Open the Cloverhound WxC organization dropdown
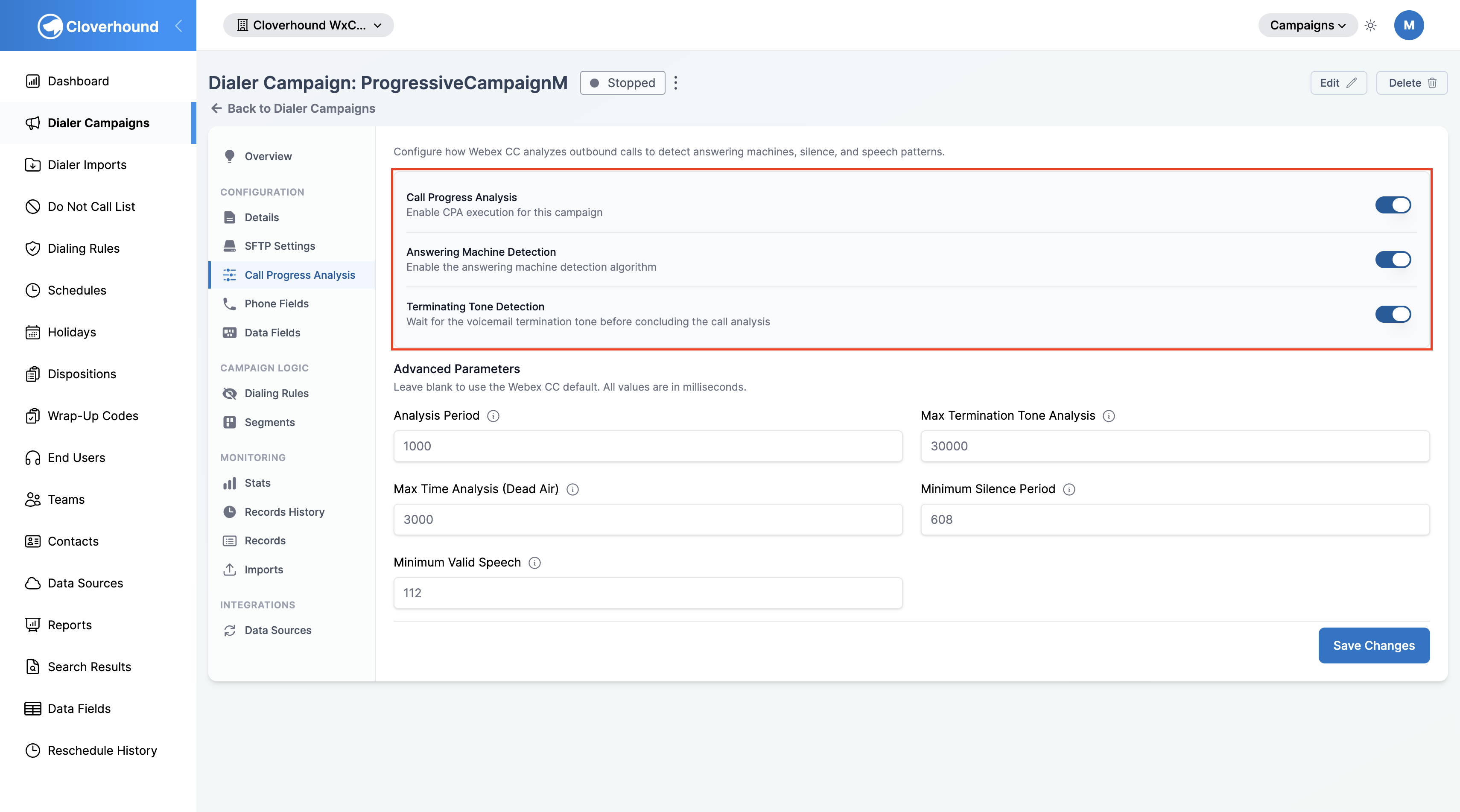The height and width of the screenshot is (812, 1460). point(308,26)
